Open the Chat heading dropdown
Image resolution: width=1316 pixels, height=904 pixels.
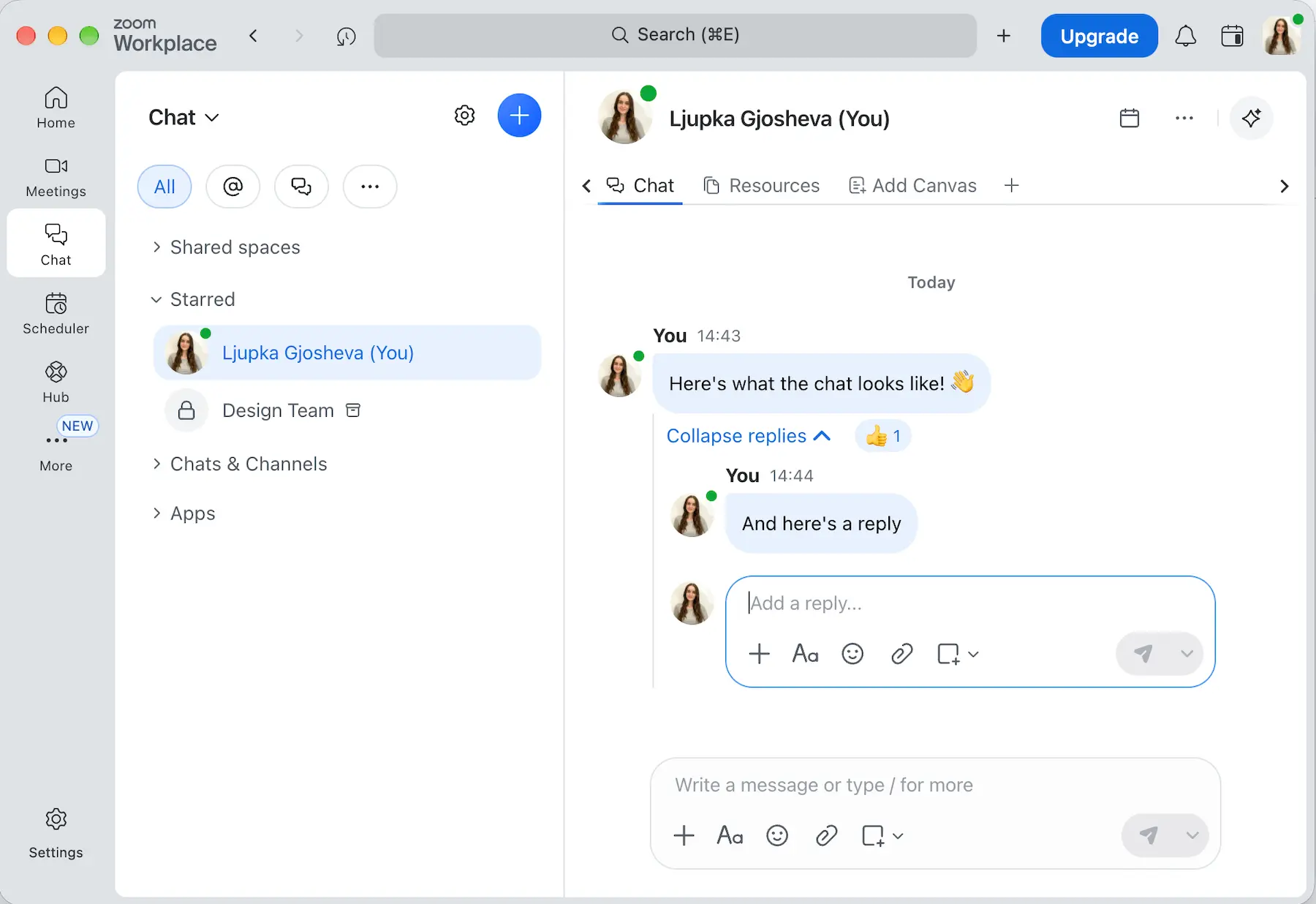[184, 117]
